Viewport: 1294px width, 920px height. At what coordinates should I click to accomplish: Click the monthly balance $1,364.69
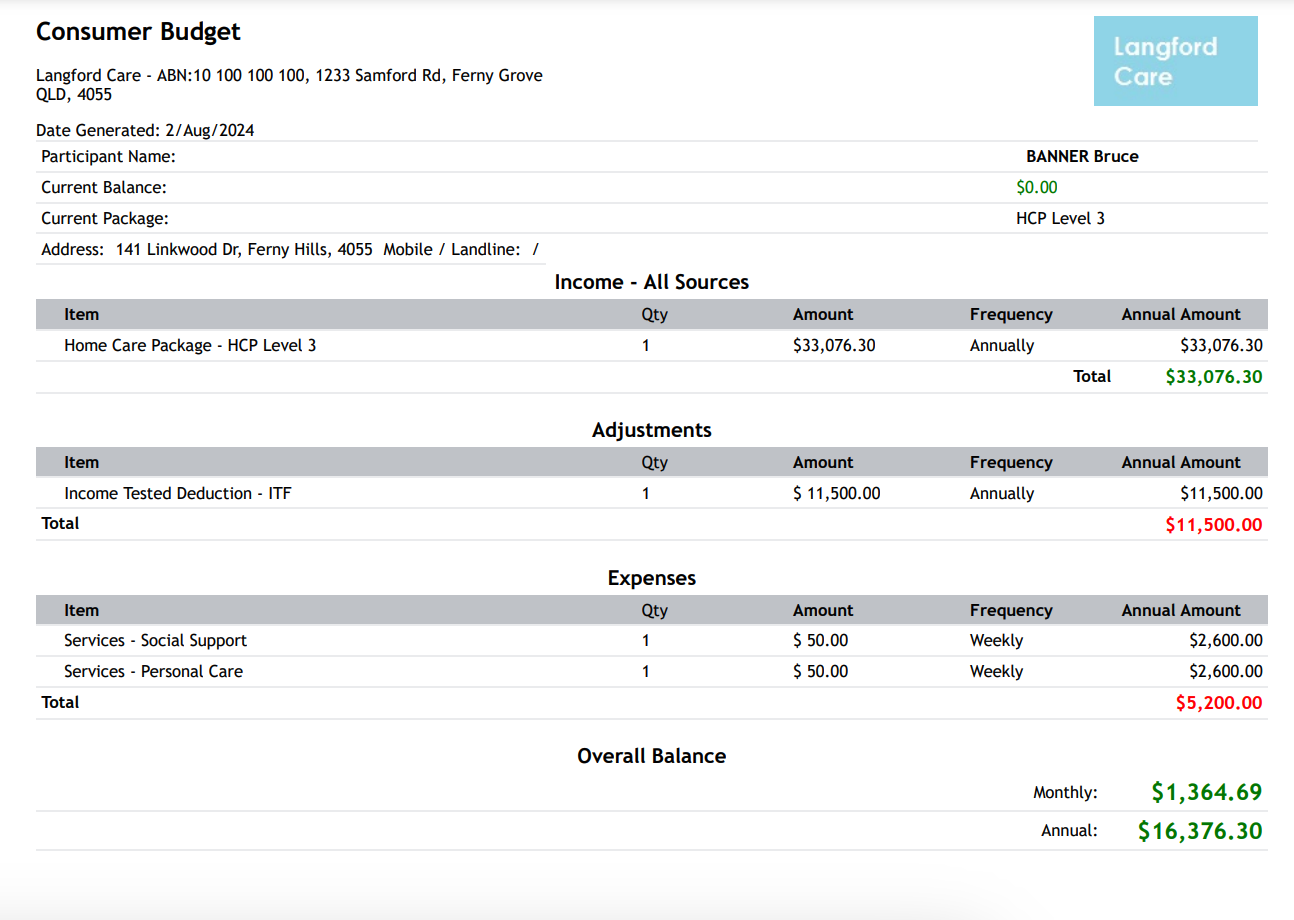pyautogui.click(x=1206, y=792)
